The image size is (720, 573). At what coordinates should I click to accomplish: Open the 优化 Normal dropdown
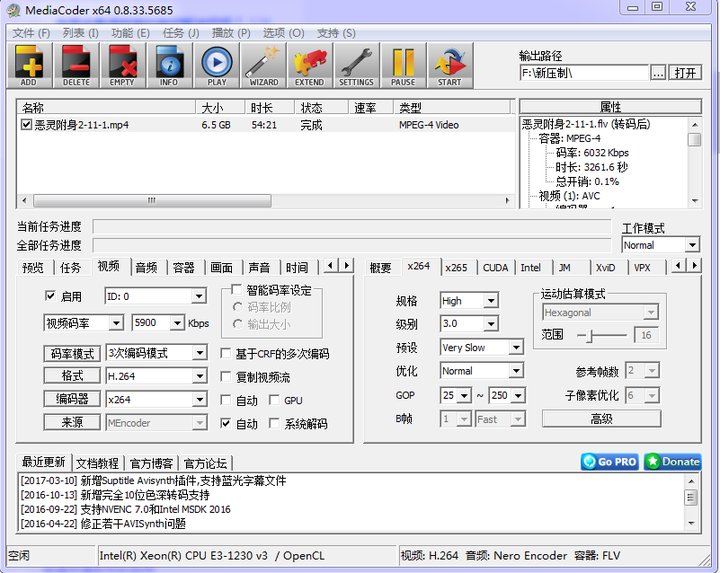(482, 370)
